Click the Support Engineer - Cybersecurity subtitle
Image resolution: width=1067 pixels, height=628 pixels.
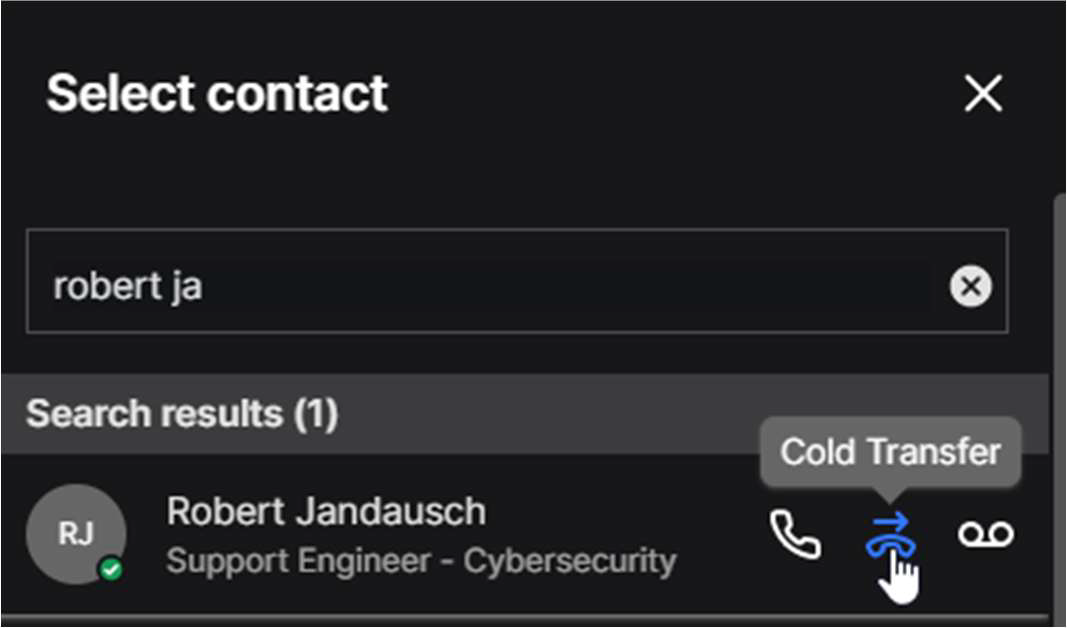[420, 561]
